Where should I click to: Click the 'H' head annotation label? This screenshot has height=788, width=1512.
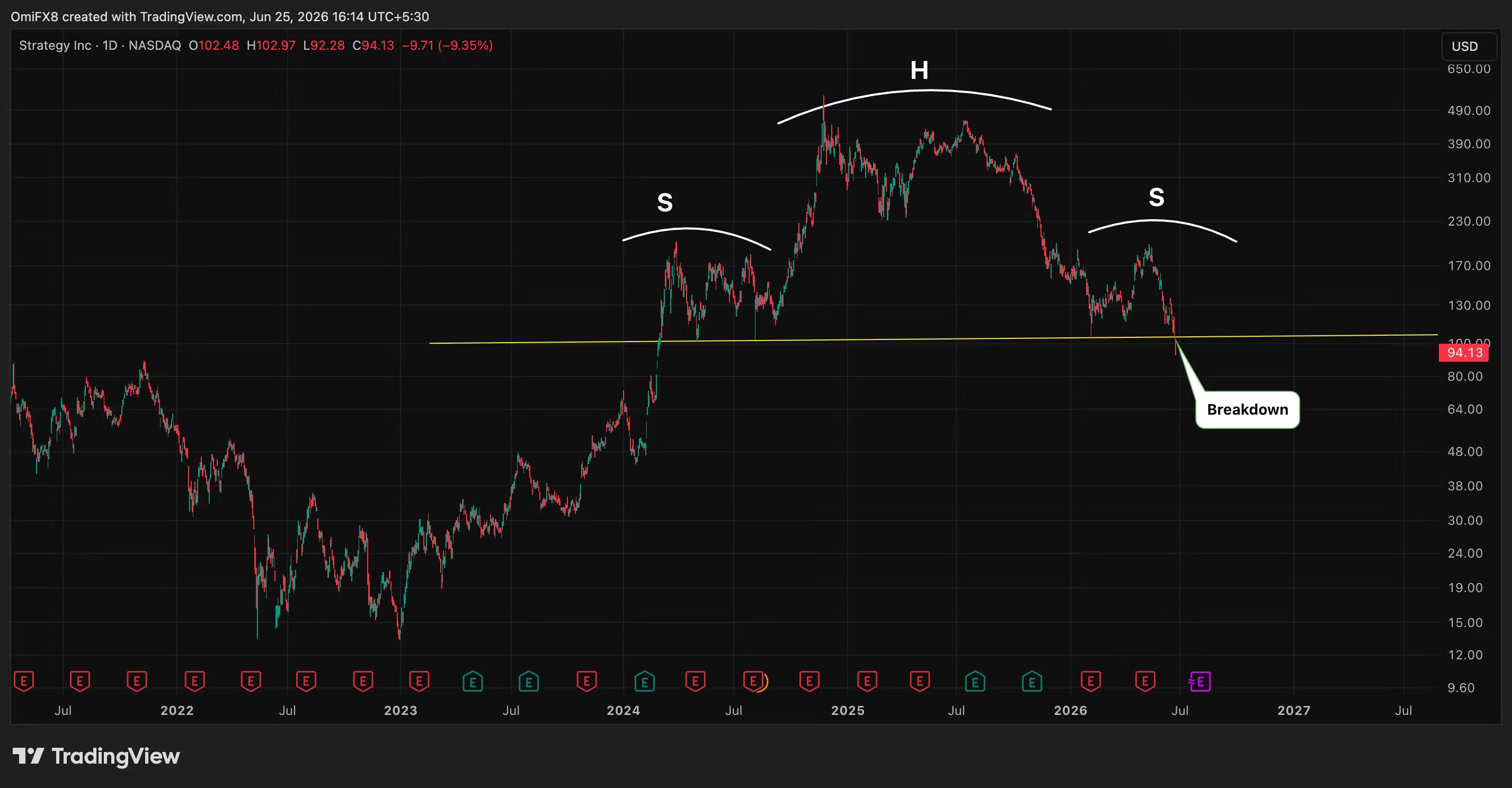click(x=919, y=70)
